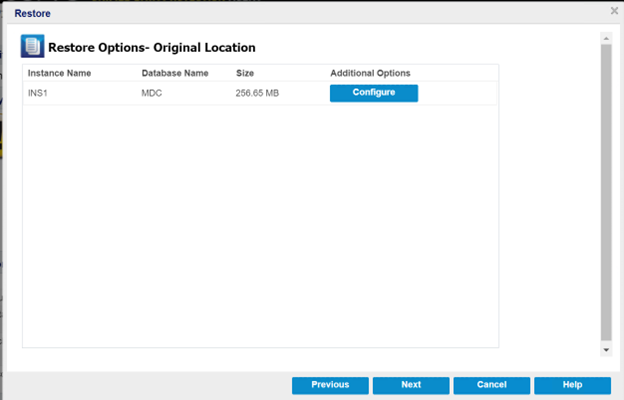Click the Additional Options column header
624x400 pixels.
coord(370,73)
